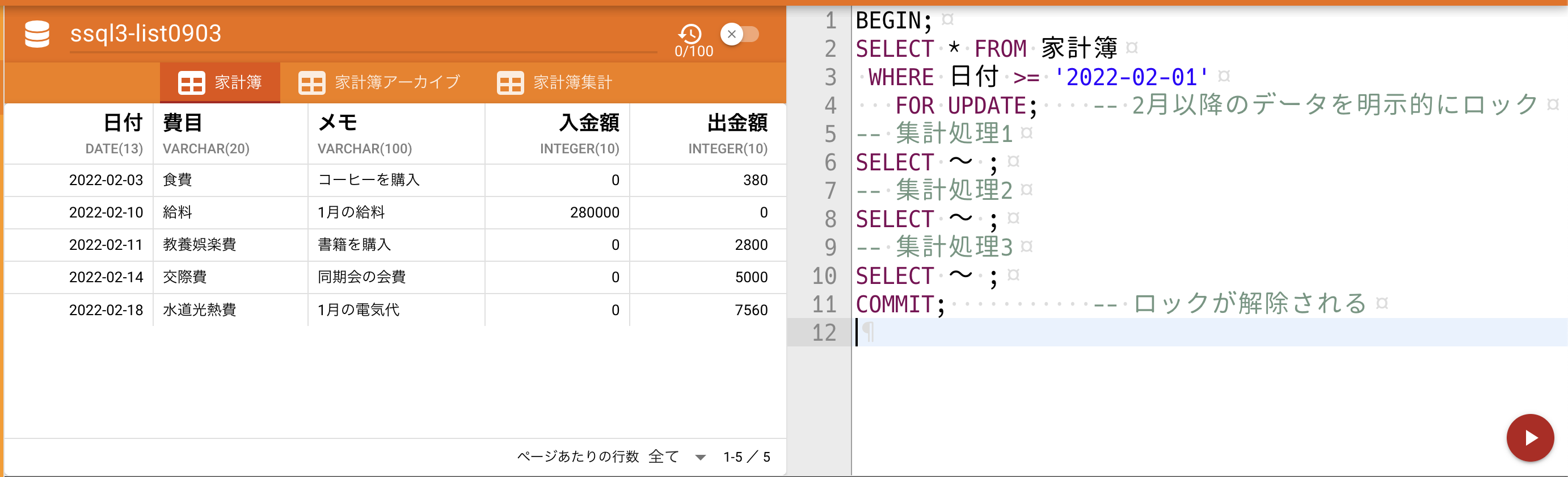Click the 集計処理1 comment line
This screenshot has width=1568, height=477.
coord(935,134)
